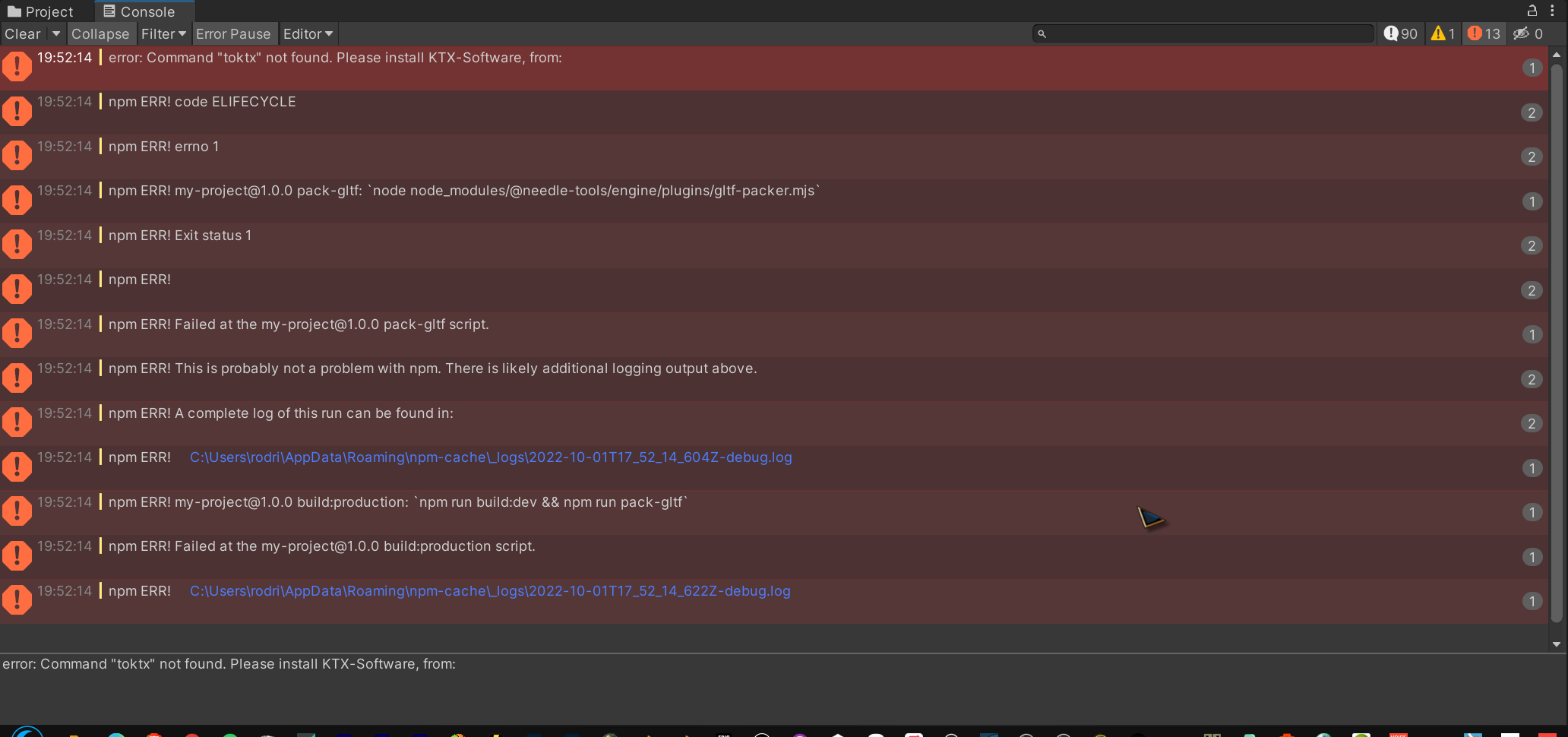Click the error icon beside the toktx message
1568x737 pixels.
click(x=17, y=66)
